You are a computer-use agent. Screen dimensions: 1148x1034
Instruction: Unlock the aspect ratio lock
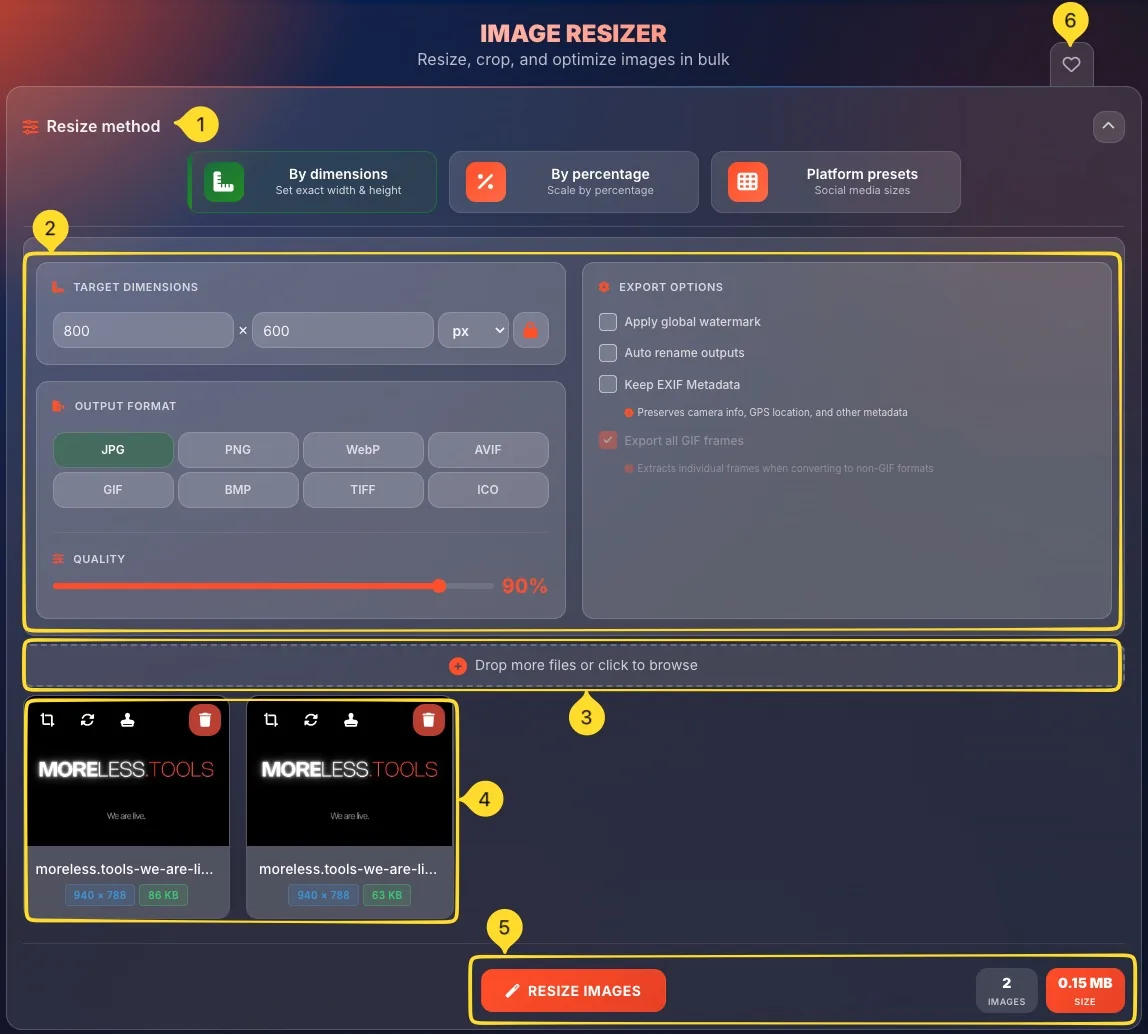(531, 330)
